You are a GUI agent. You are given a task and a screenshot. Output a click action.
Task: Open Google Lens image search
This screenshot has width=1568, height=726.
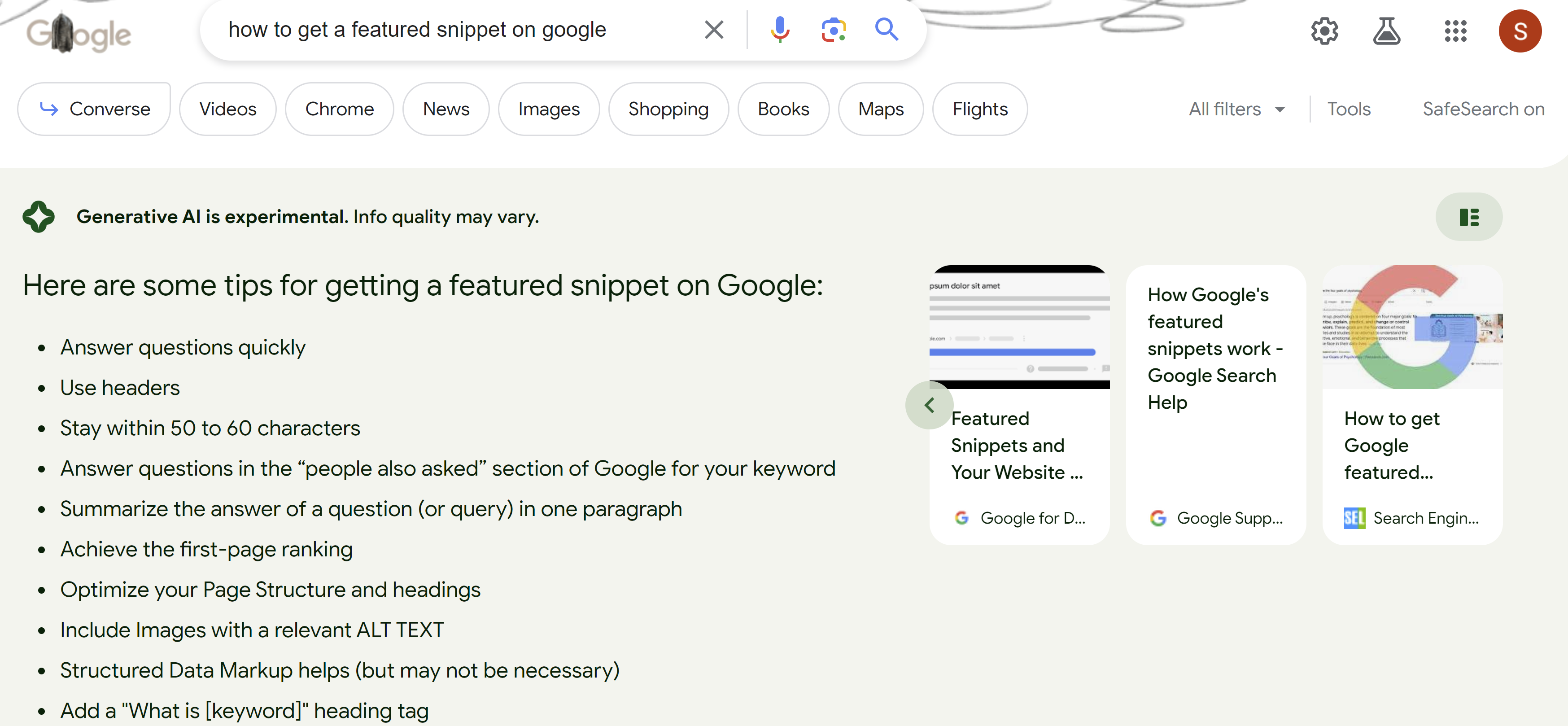(833, 29)
